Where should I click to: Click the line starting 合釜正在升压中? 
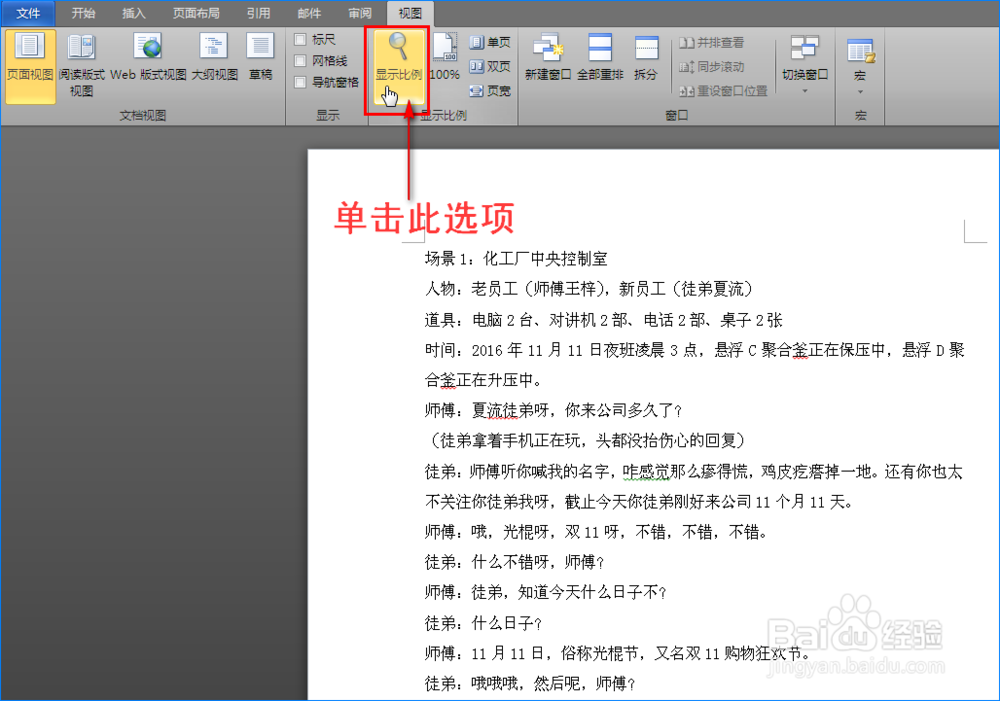(483, 380)
